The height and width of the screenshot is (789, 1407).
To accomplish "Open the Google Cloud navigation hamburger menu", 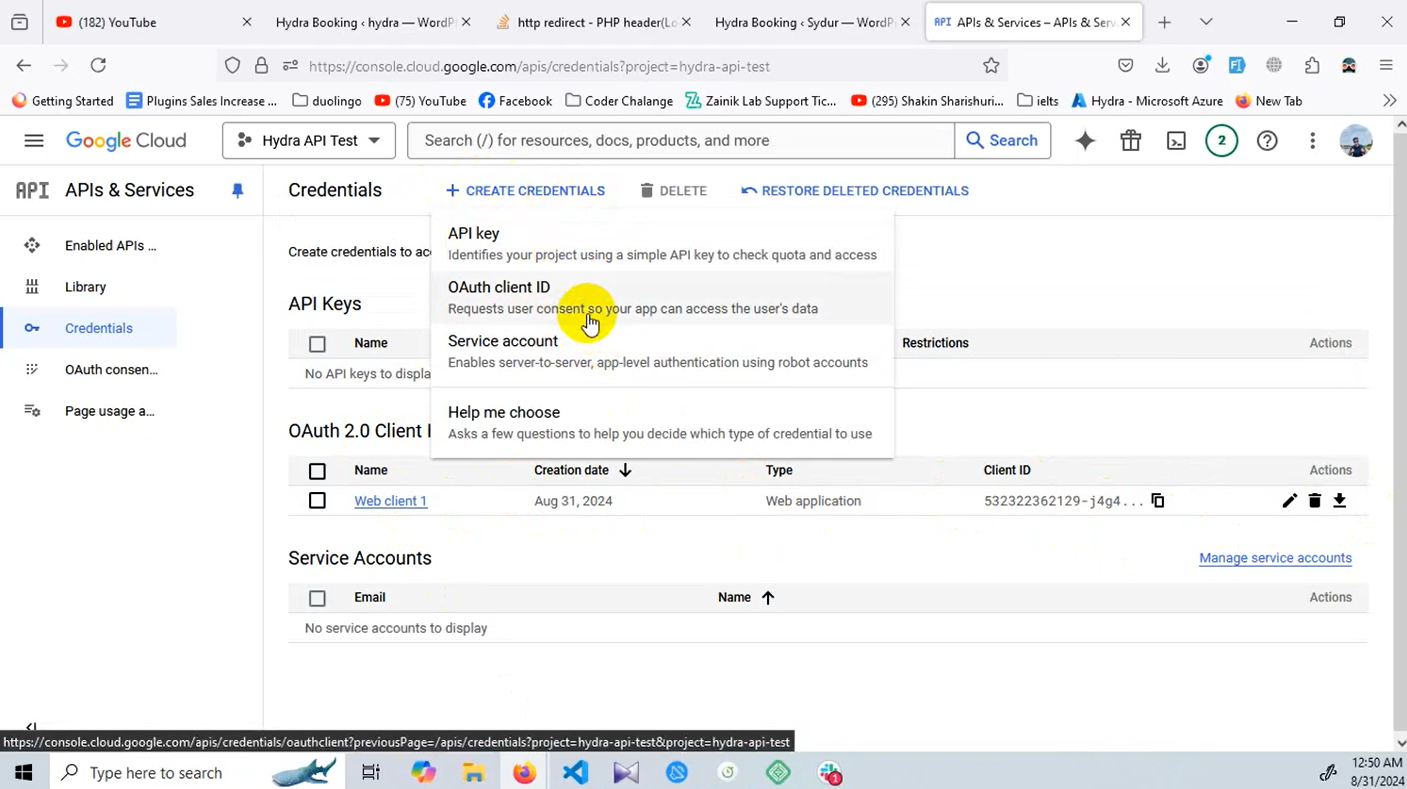I will 34,141.
